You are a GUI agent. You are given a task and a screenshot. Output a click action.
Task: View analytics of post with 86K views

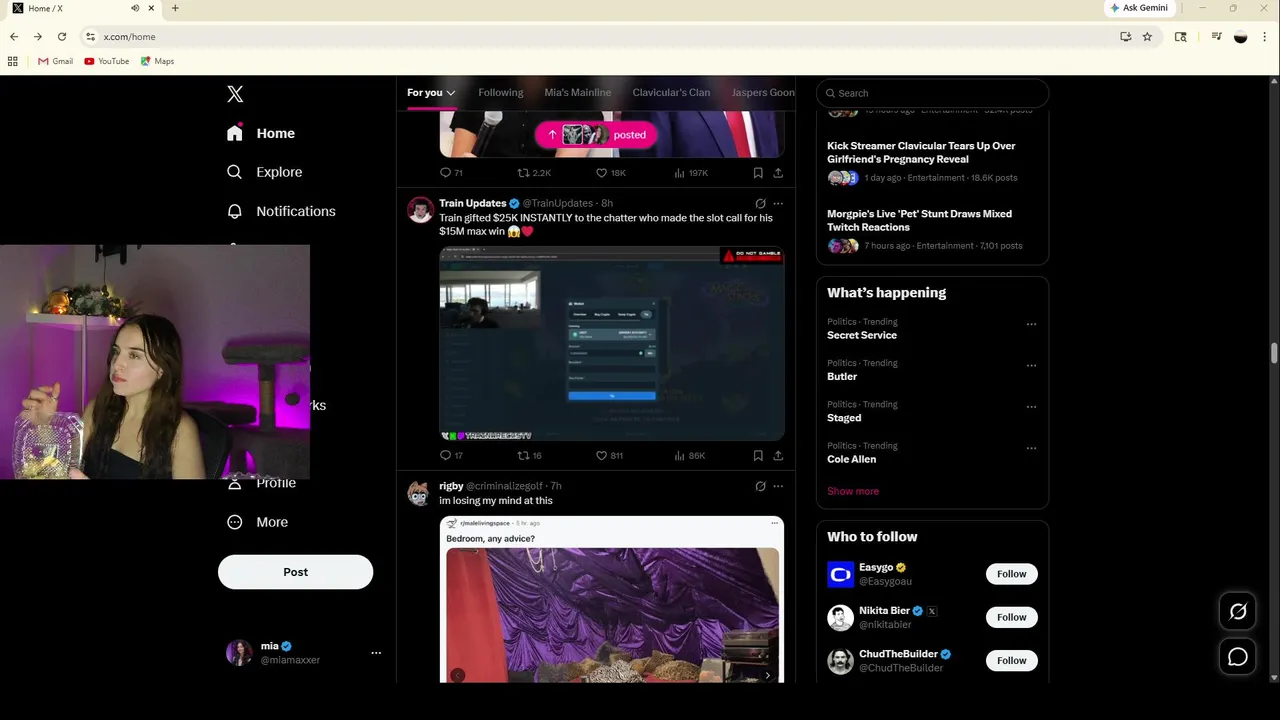click(689, 455)
